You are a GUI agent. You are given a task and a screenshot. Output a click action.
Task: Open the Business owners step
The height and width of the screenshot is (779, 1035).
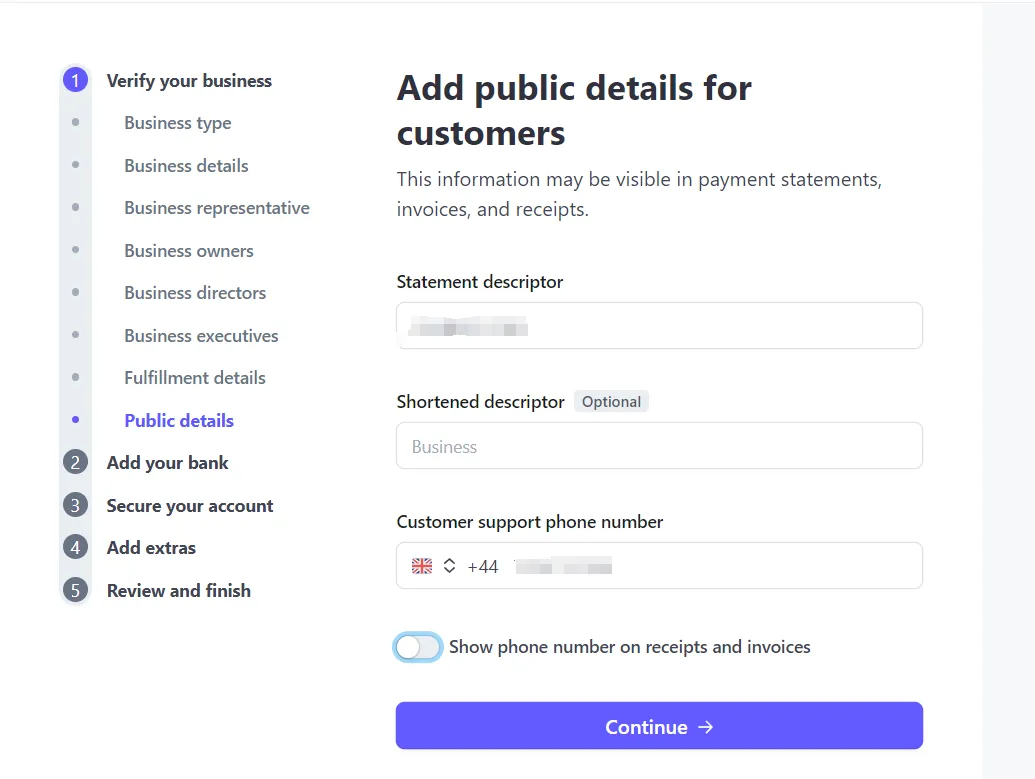coord(189,251)
